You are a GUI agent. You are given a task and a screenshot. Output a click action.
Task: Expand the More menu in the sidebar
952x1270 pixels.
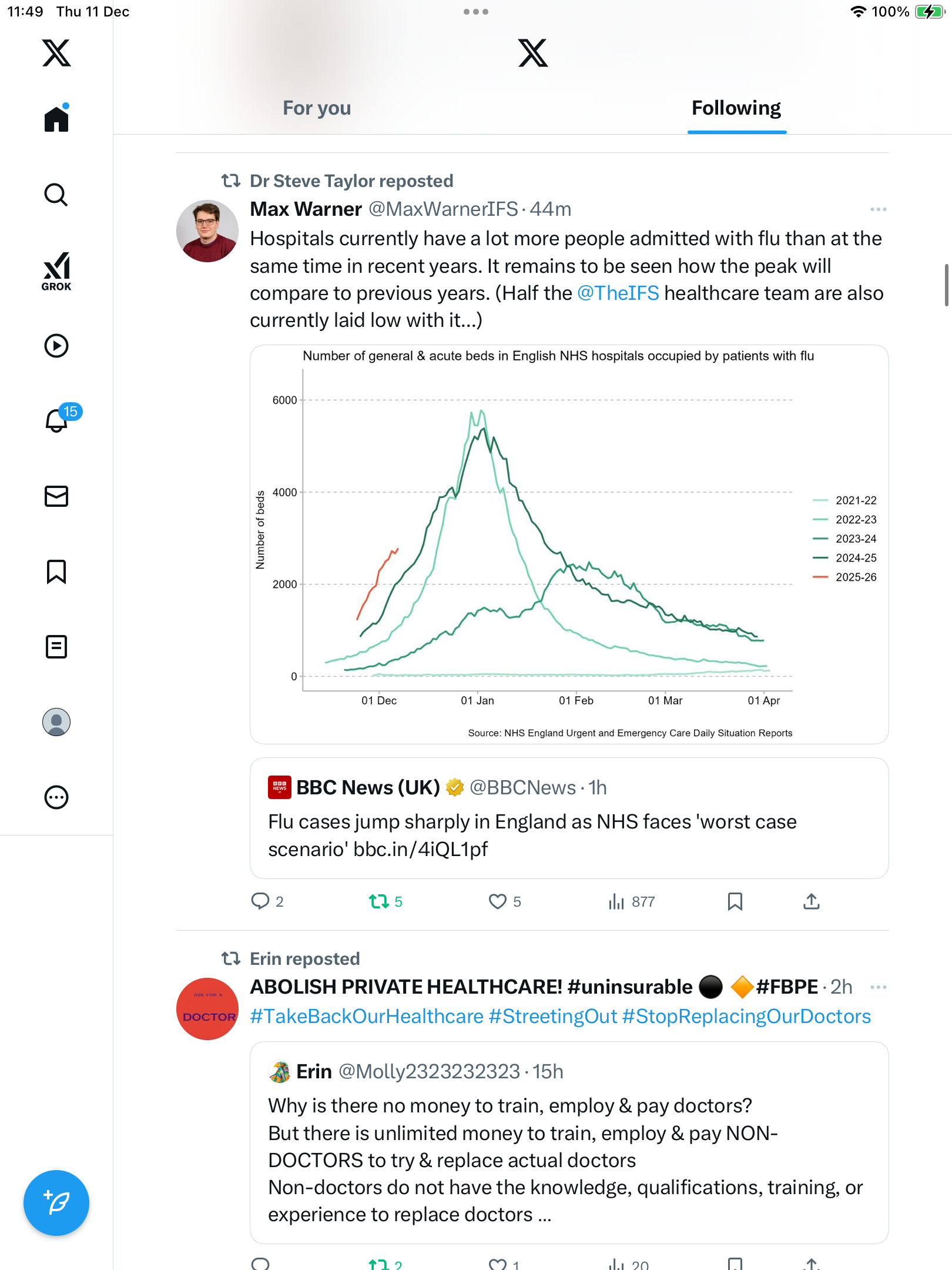coord(56,797)
